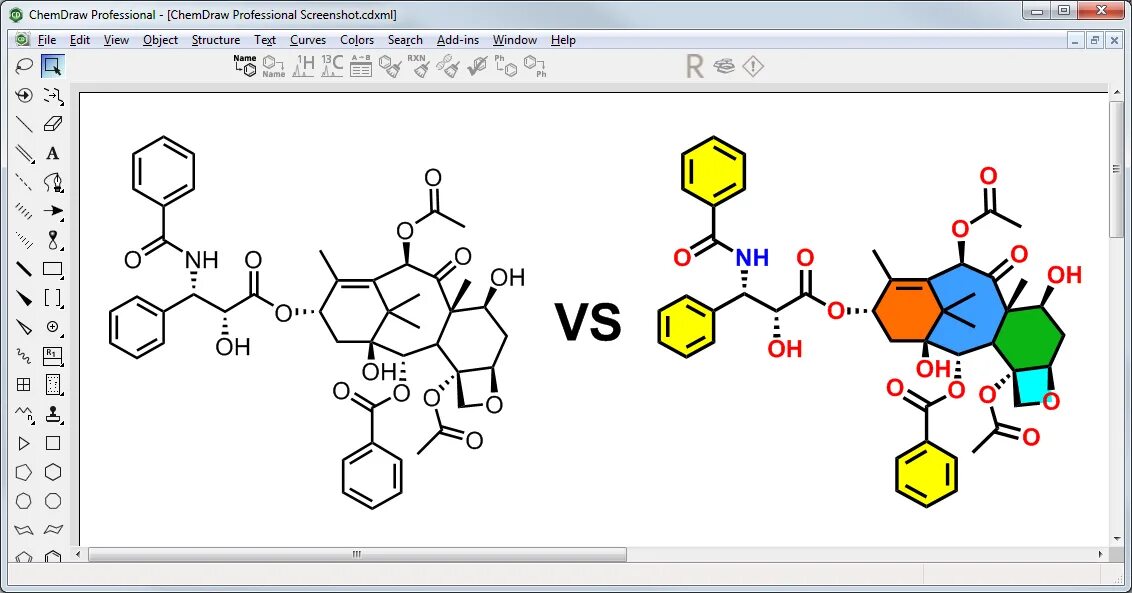Select the Bold Bond tool
Viewport: 1132px width, 593px height.
24,269
